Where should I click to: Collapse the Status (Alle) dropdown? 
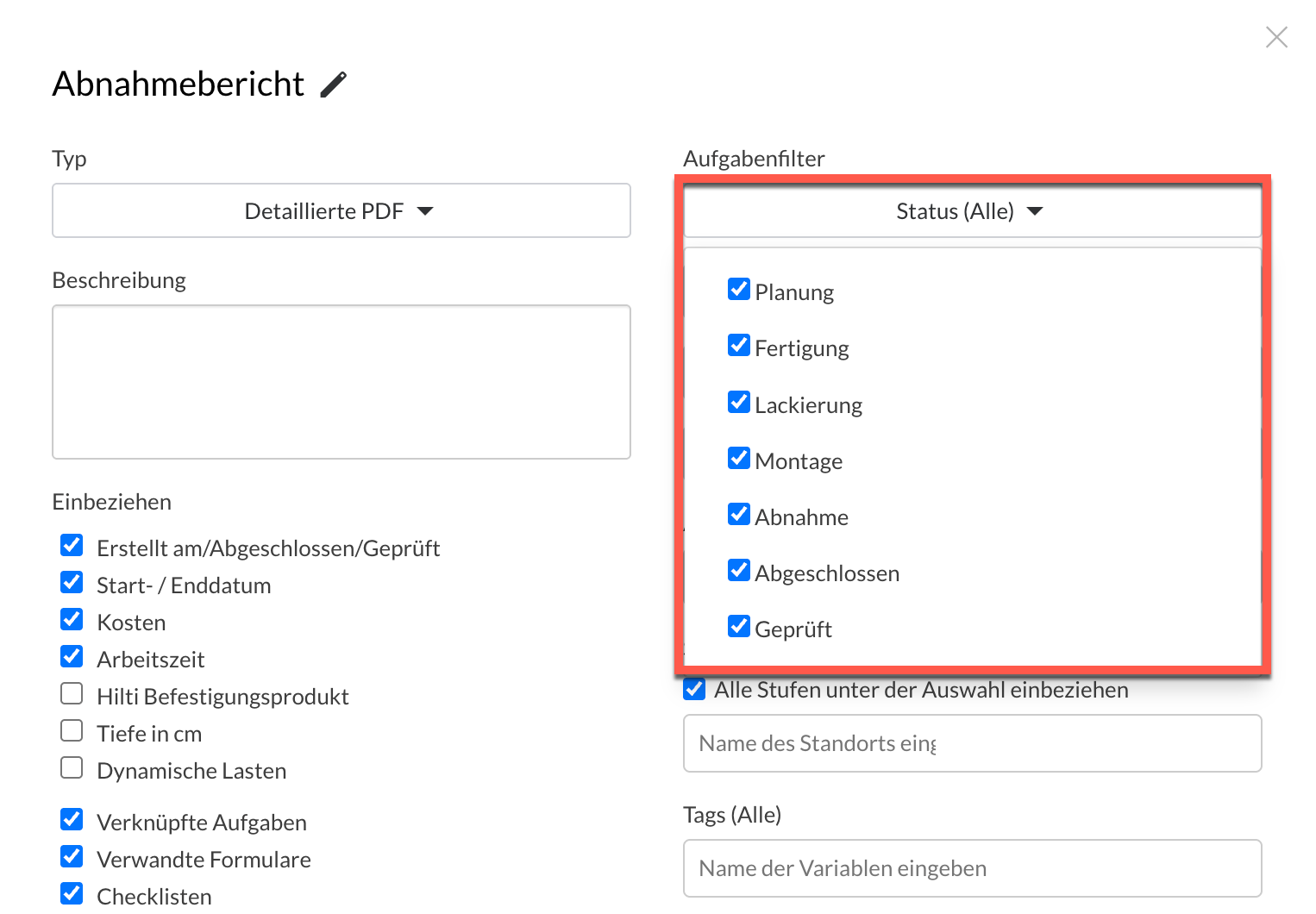coord(971,211)
